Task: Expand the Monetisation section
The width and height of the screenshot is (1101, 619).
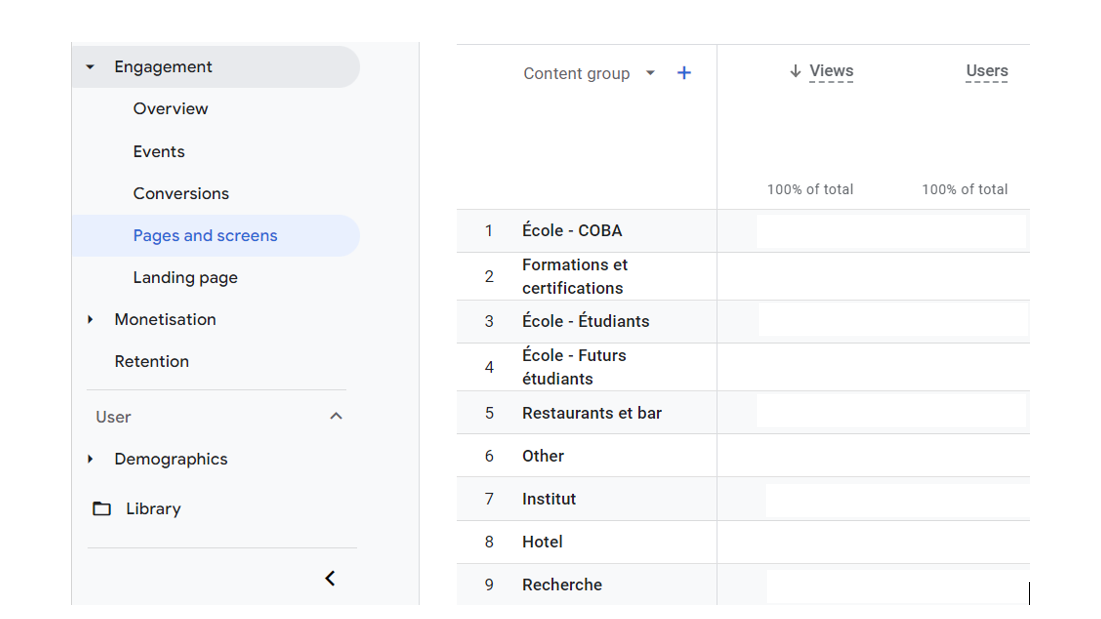Action: point(90,320)
